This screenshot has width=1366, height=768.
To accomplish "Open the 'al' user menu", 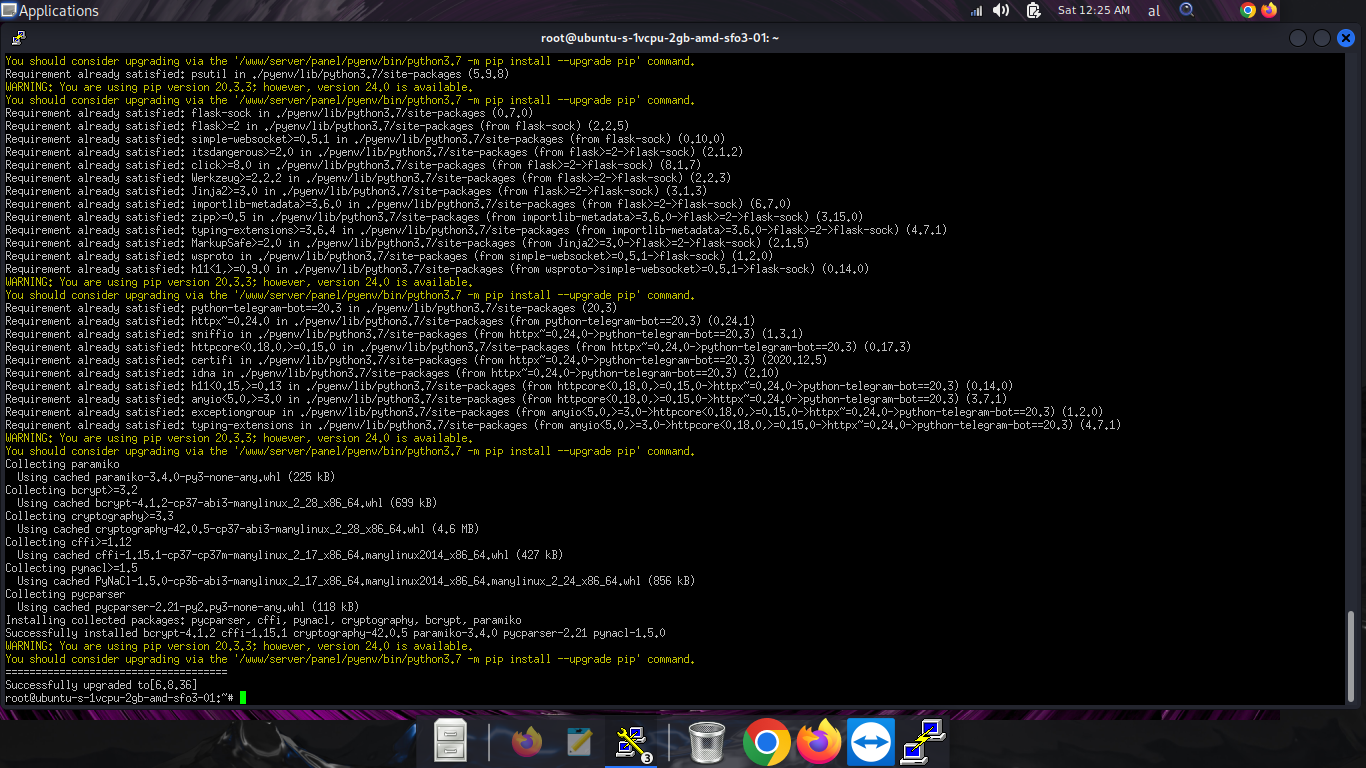I will pos(1154,11).
